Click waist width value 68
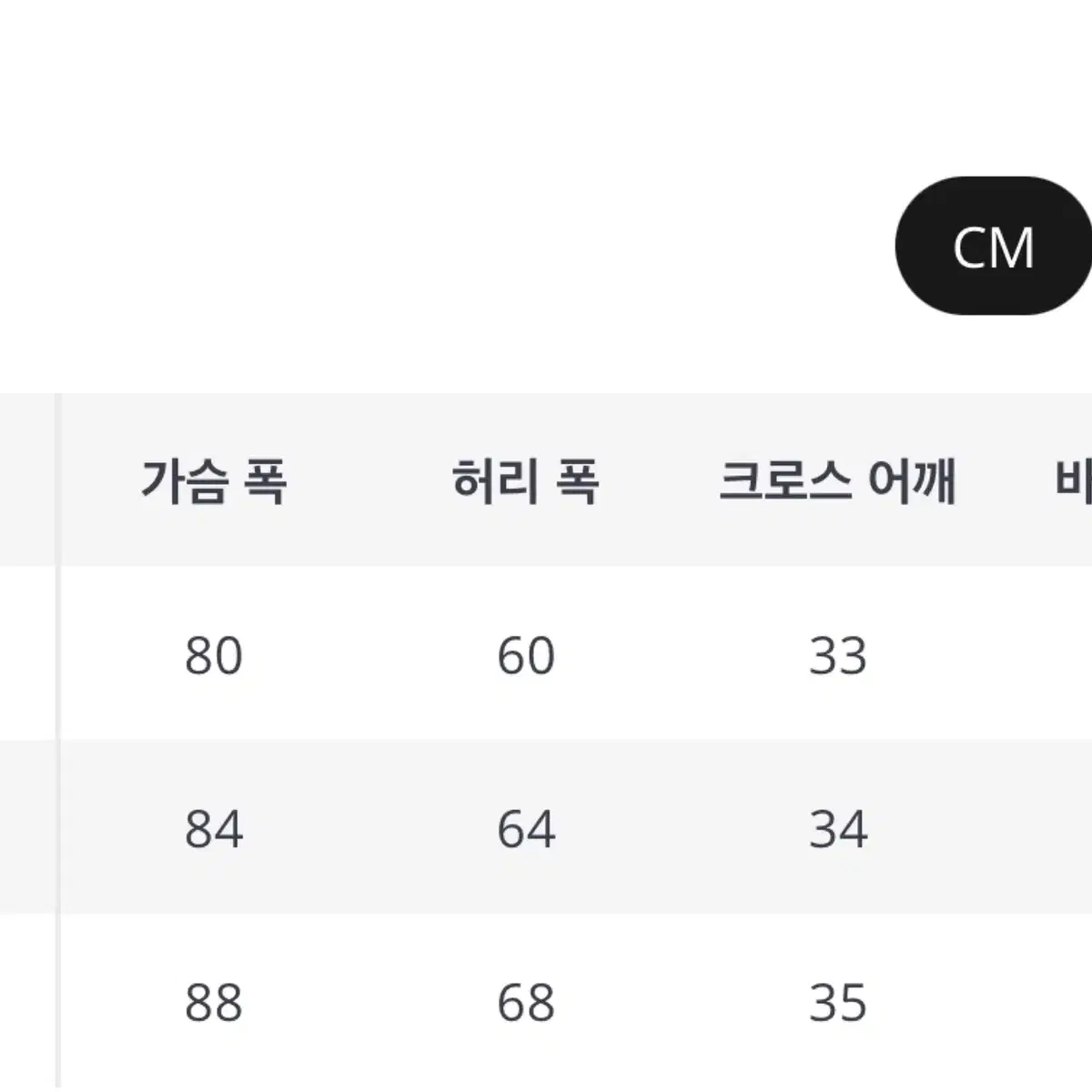The width and height of the screenshot is (1092, 1092). pos(526,1003)
